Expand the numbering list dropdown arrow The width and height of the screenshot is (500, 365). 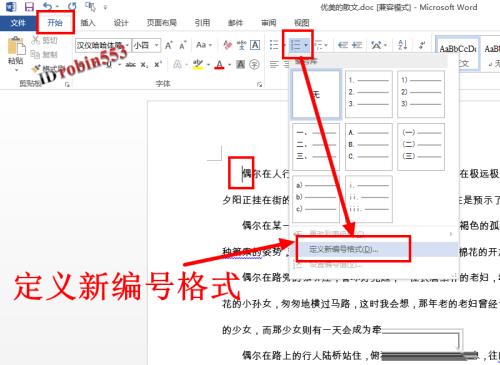pyautogui.click(x=306, y=45)
